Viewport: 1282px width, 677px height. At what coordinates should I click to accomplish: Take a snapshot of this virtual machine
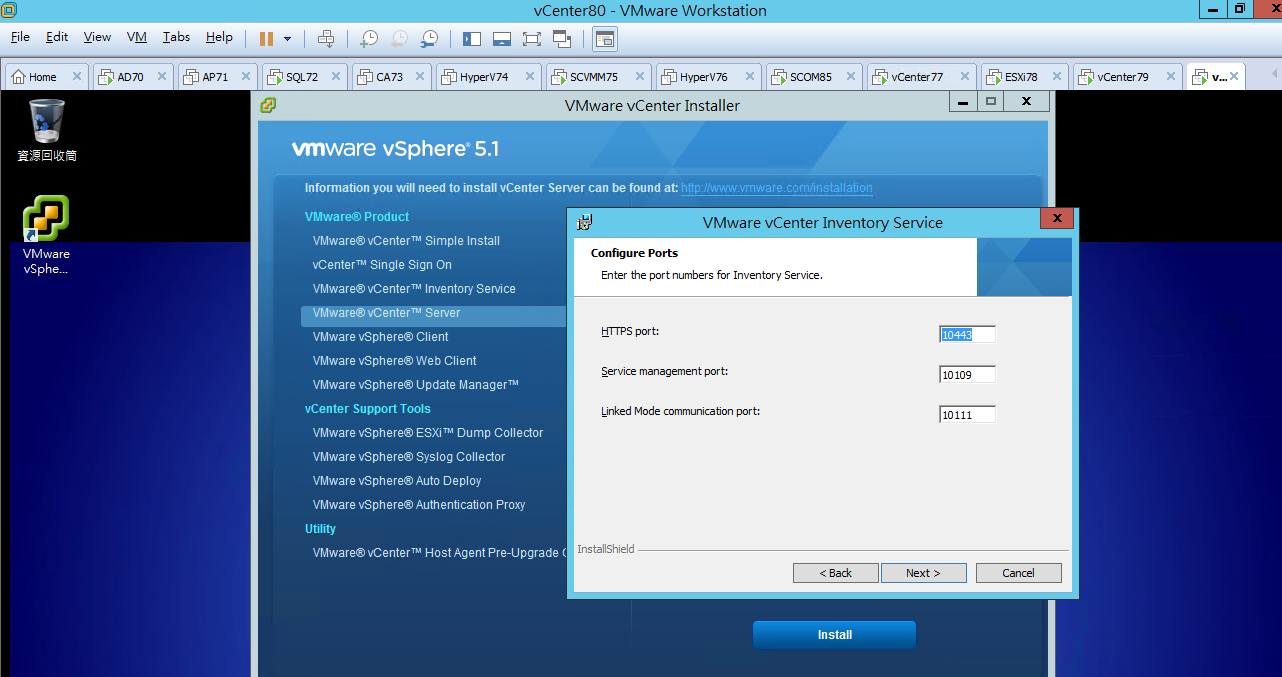click(x=369, y=39)
